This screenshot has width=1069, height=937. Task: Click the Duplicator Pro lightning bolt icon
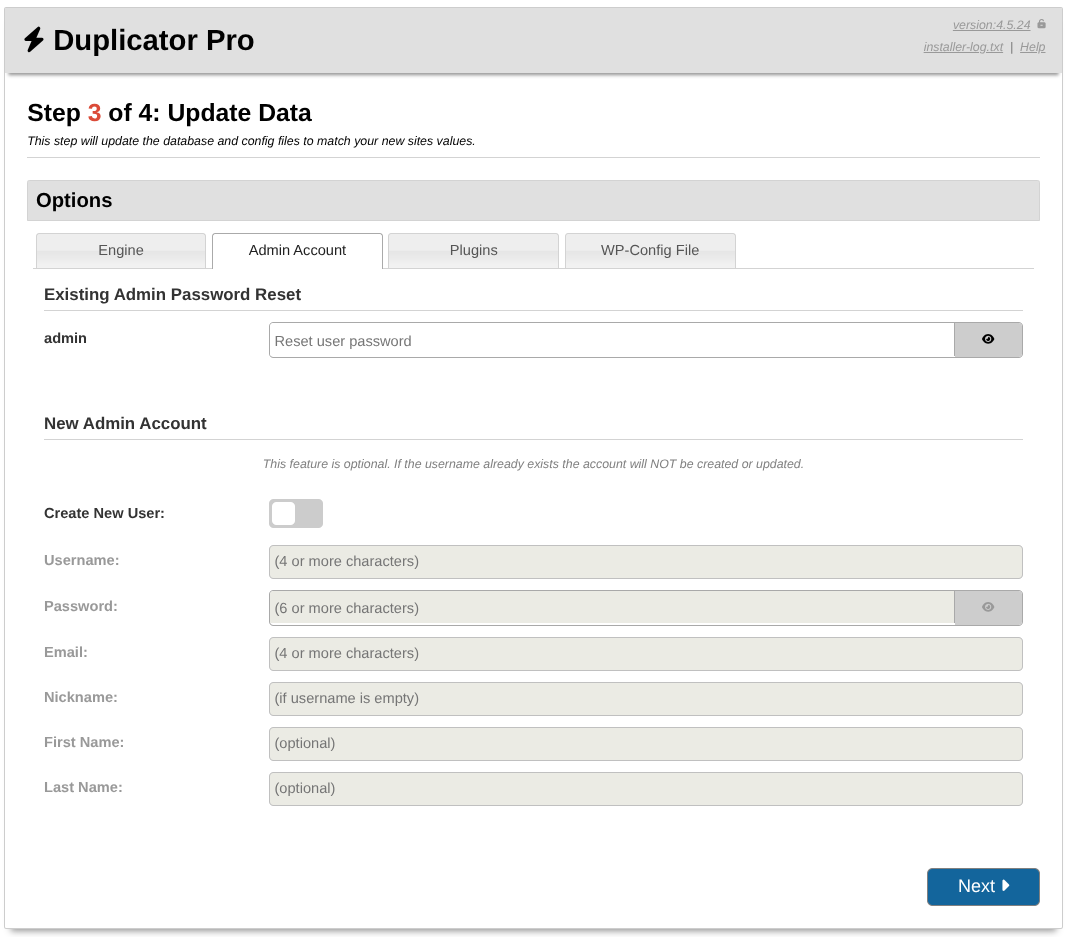34,40
